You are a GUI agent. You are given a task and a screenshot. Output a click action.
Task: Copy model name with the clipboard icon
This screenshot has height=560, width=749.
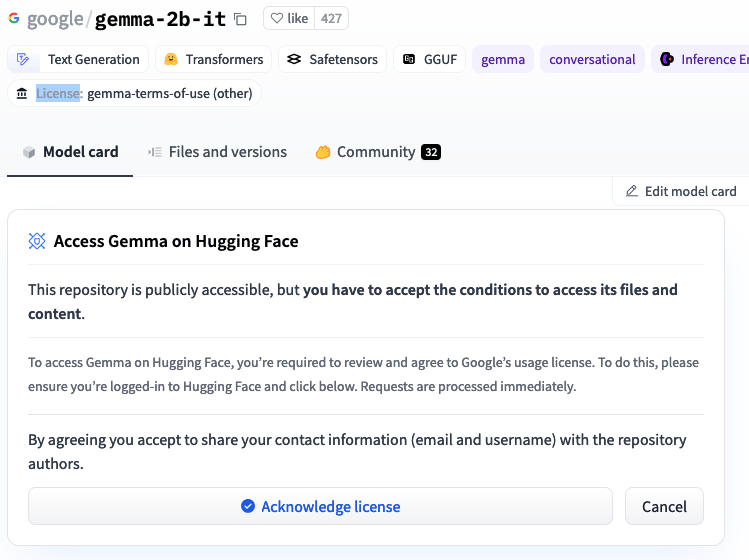click(x=240, y=19)
